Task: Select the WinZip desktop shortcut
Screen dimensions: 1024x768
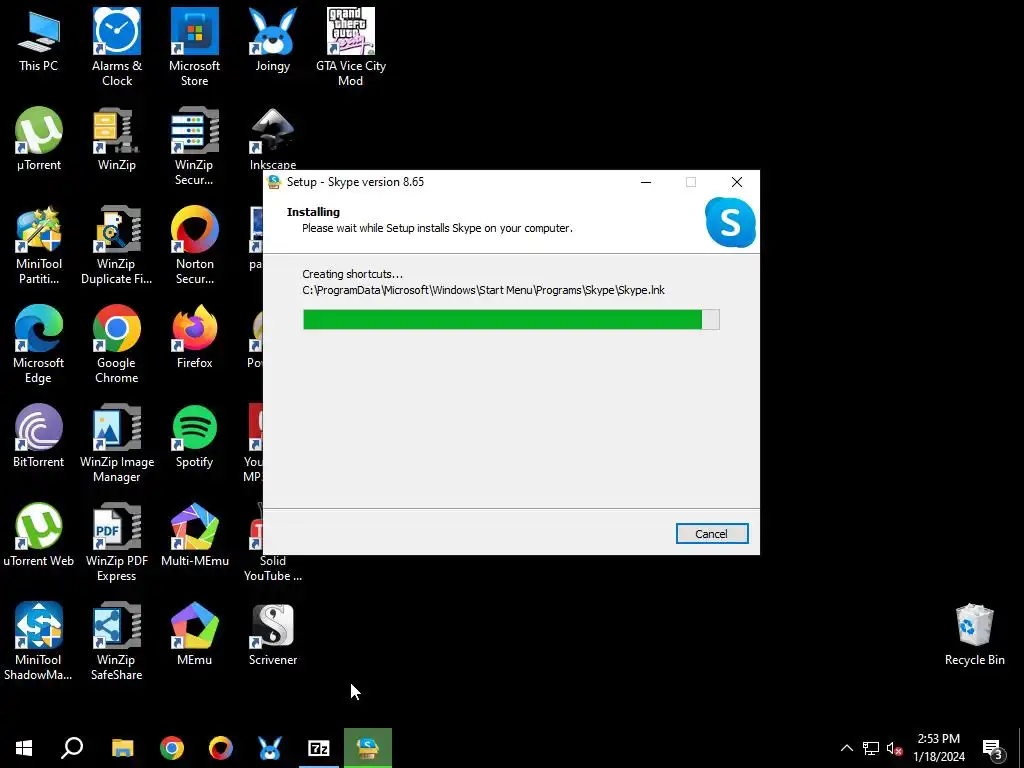Action: pyautogui.click(x=117, y=139)
